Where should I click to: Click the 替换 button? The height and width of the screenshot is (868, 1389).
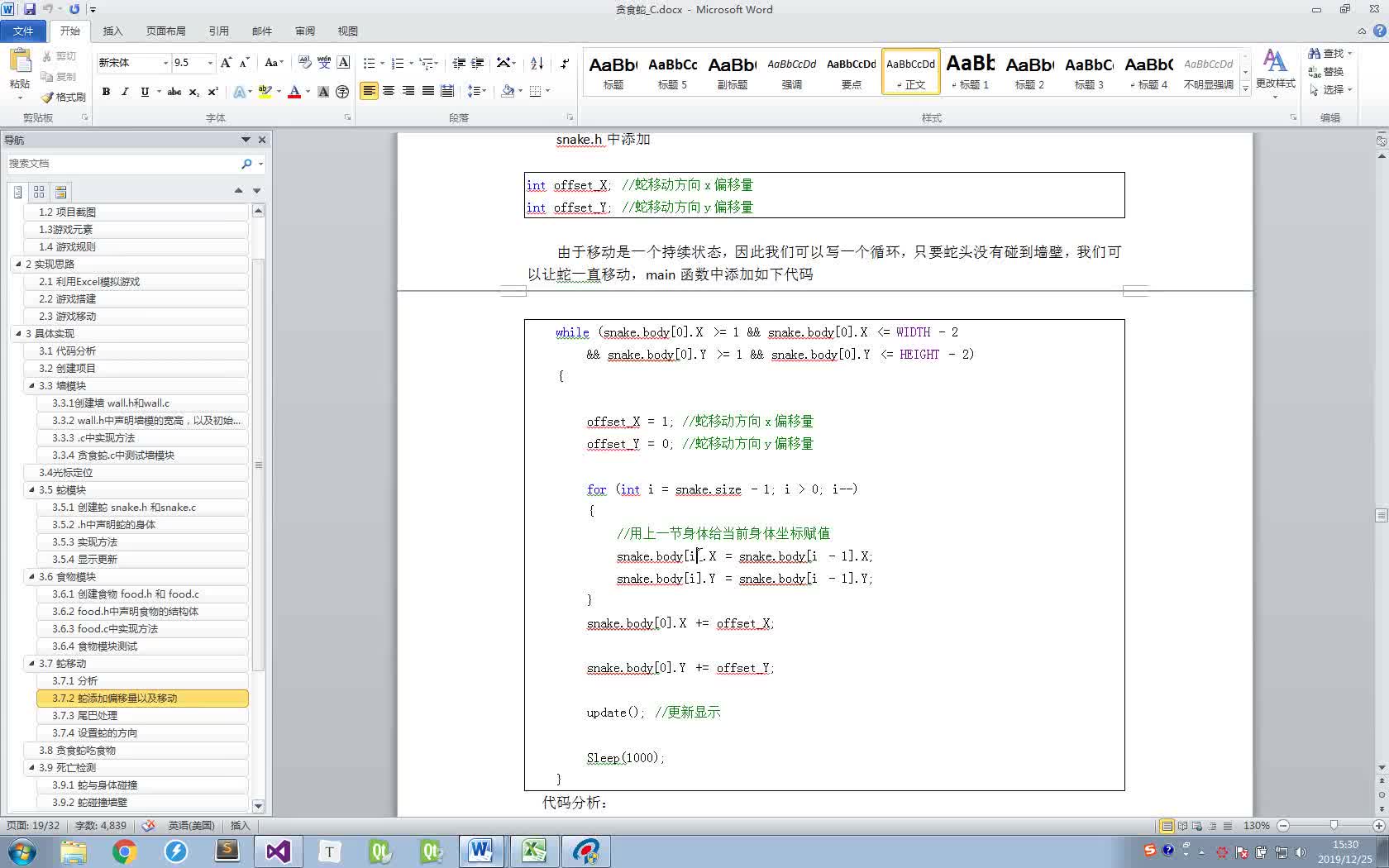tap(1327, 71)
